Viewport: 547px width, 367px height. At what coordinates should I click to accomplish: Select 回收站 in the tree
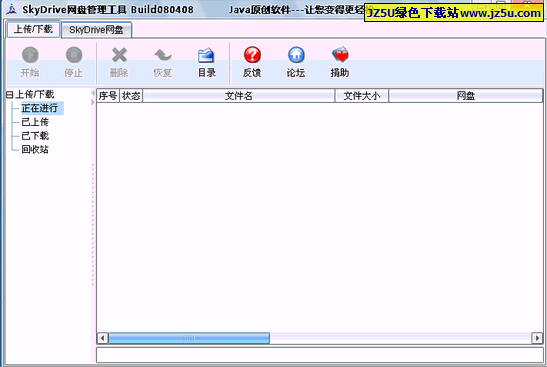35,150
